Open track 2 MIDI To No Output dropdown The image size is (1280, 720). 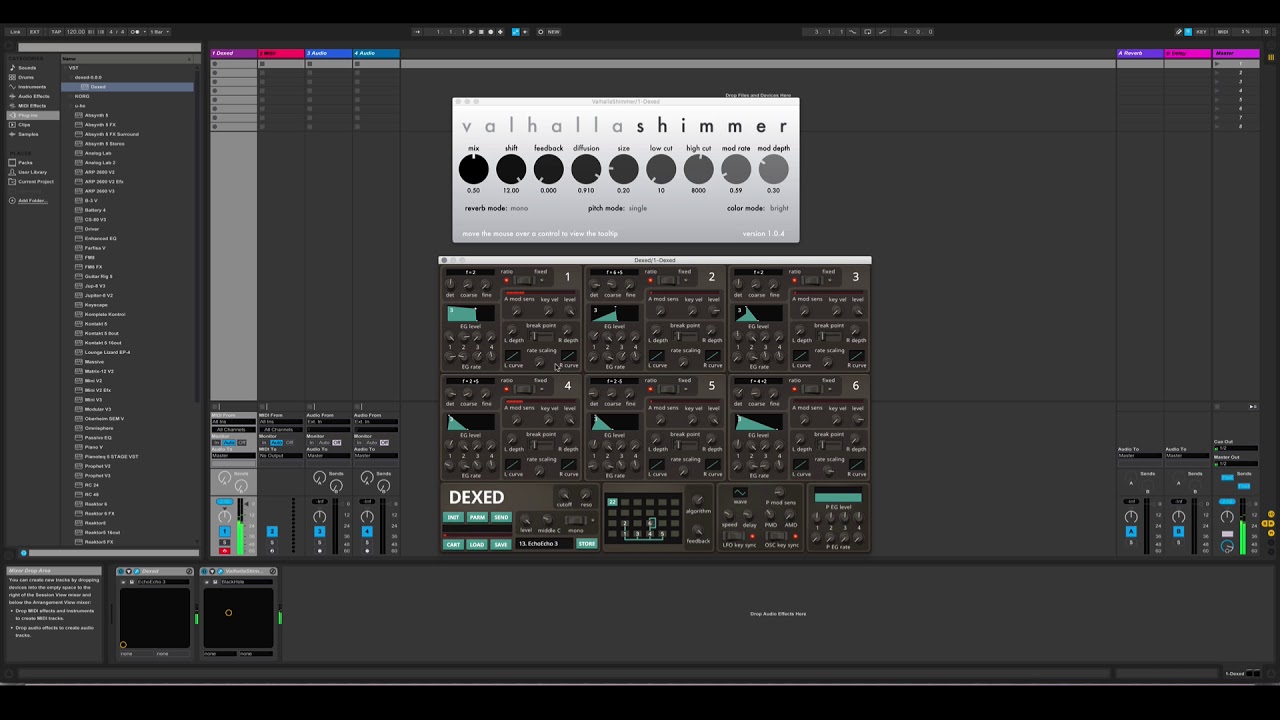(280, 456)
